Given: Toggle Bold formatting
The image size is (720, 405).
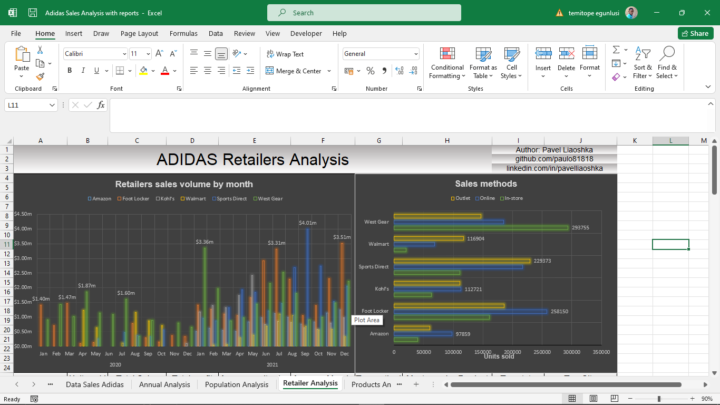Looking at the screenshot, I should (x=70, y=71).
